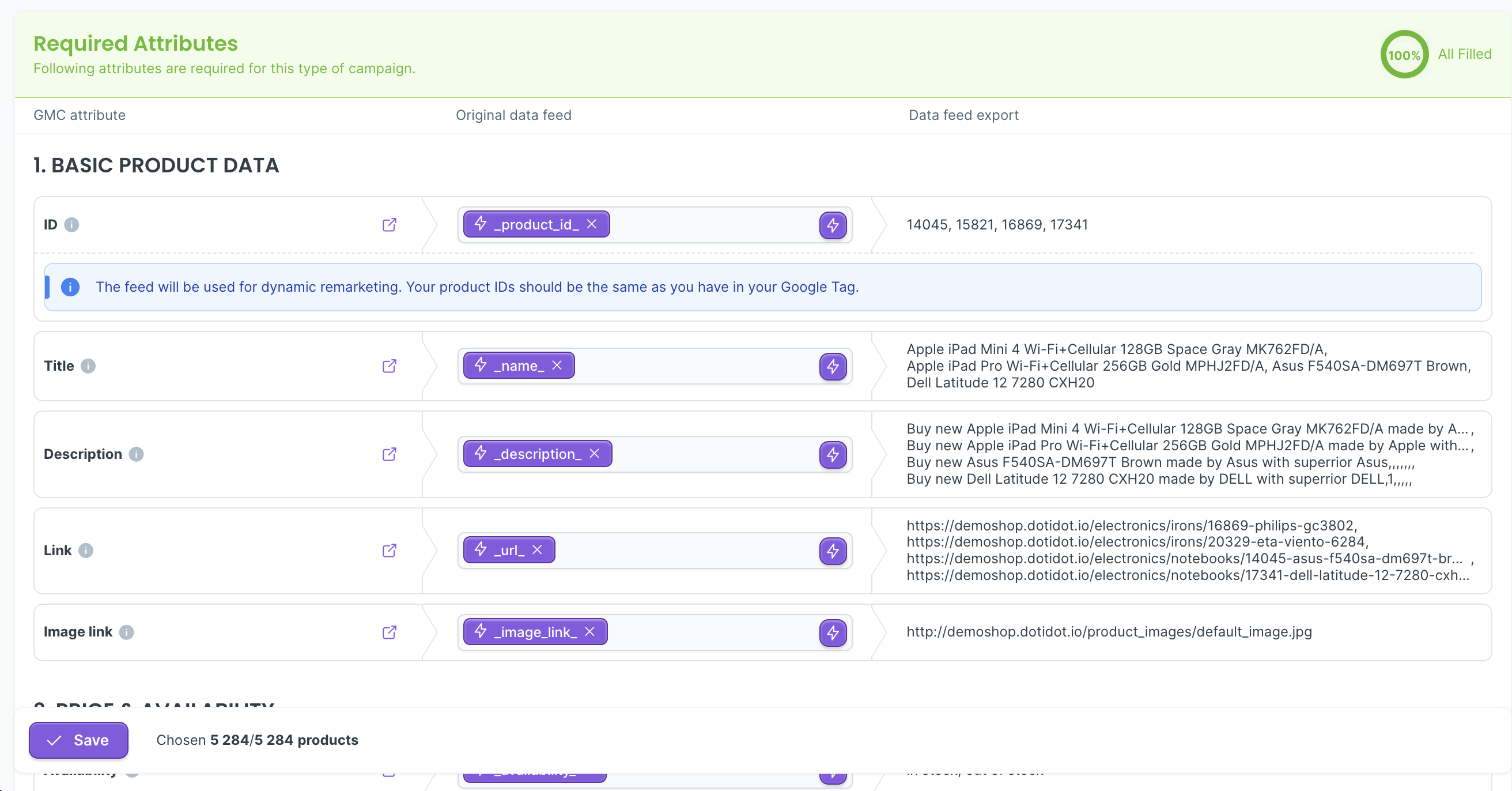Click the 100% All Filled progress indicator
The image size is (1512, 791).
click(1404, 54)
